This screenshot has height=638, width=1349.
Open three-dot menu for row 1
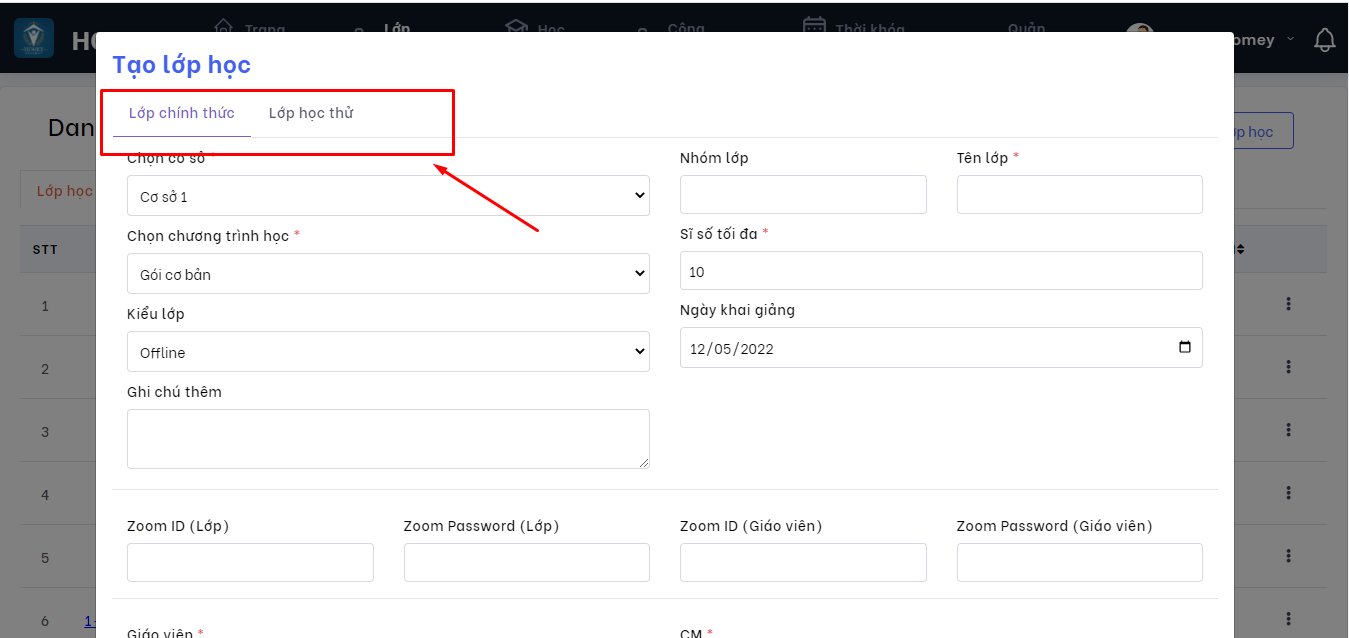(x=1289, y=304)
